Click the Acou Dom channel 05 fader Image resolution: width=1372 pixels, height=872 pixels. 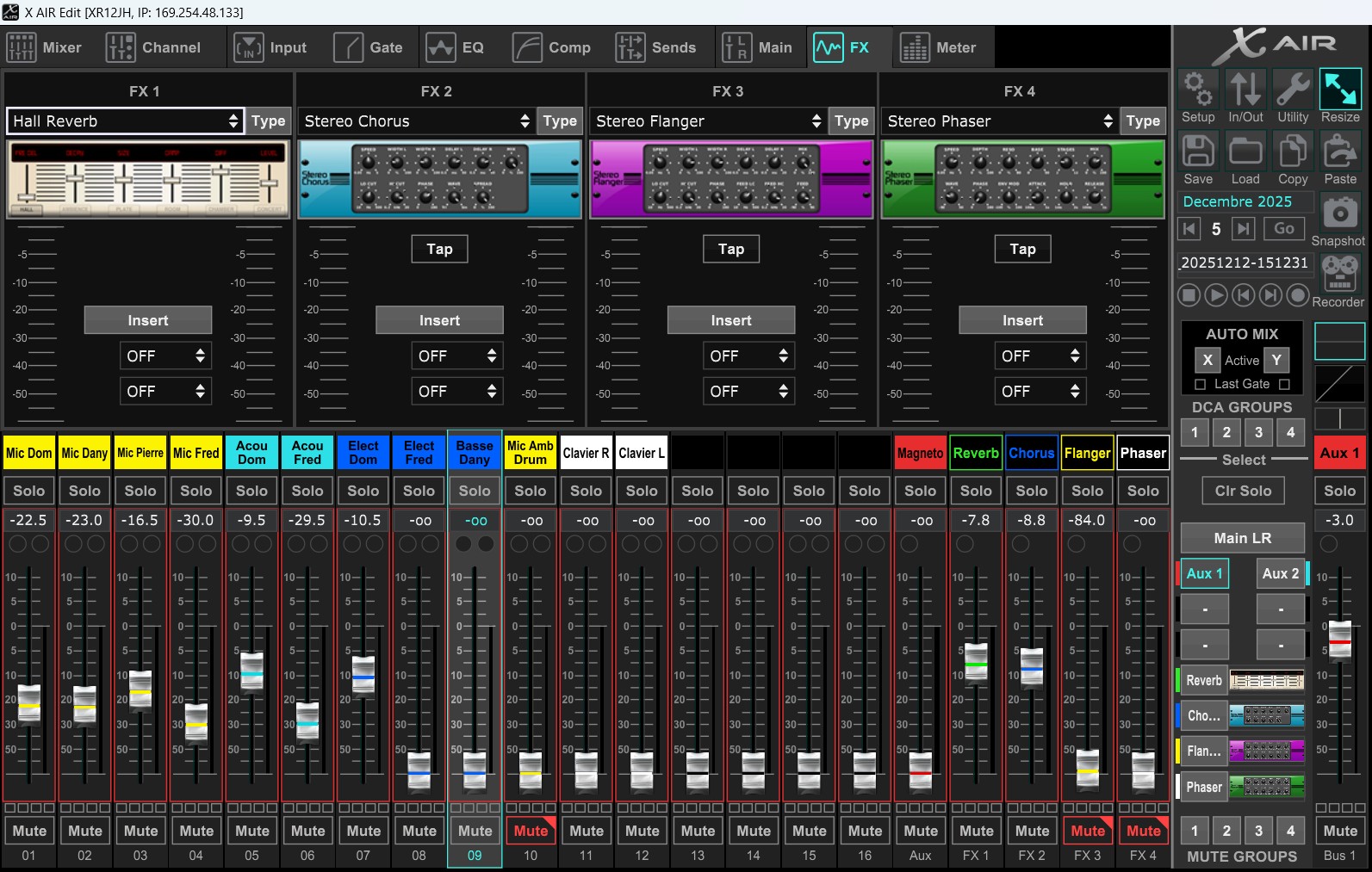(x=251, y=671)
